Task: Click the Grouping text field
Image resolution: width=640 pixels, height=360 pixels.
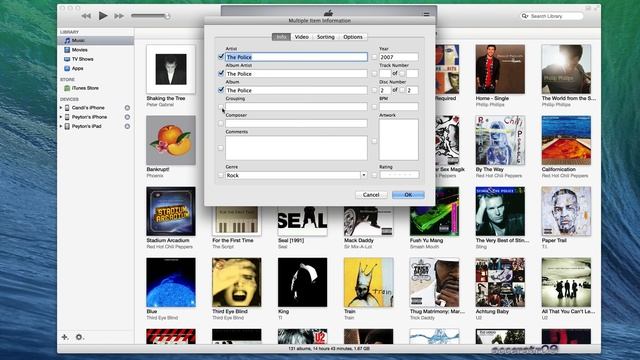Action: tap(296, 107)
